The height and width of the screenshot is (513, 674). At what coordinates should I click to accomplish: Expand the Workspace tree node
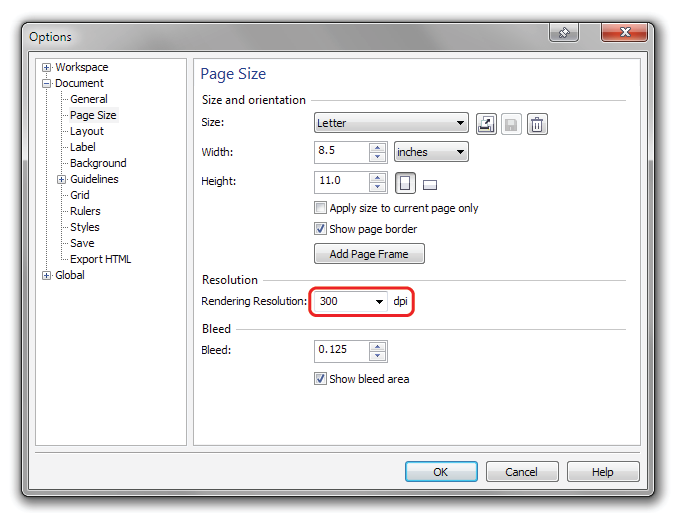tap(46, 68)
